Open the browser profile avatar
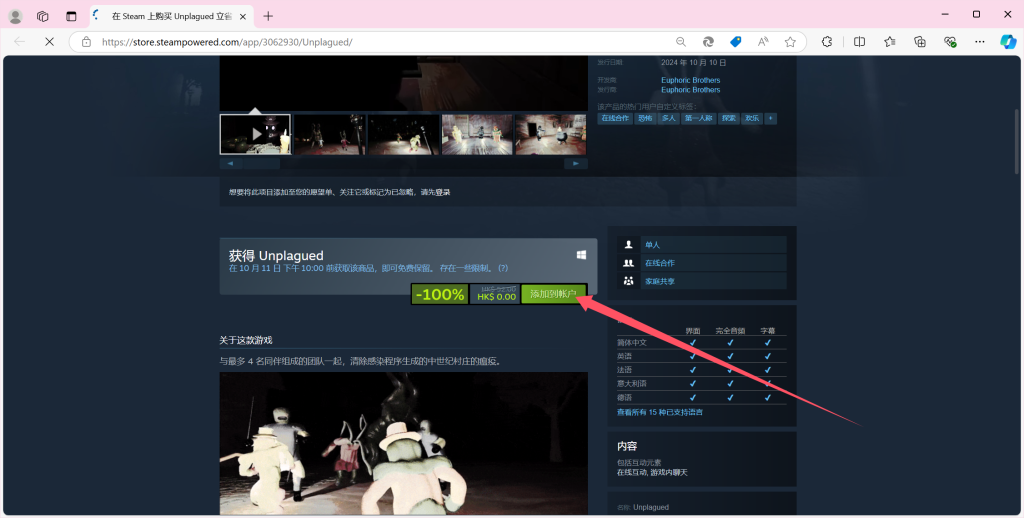The image size is (1024, 518). pos(15,16)
